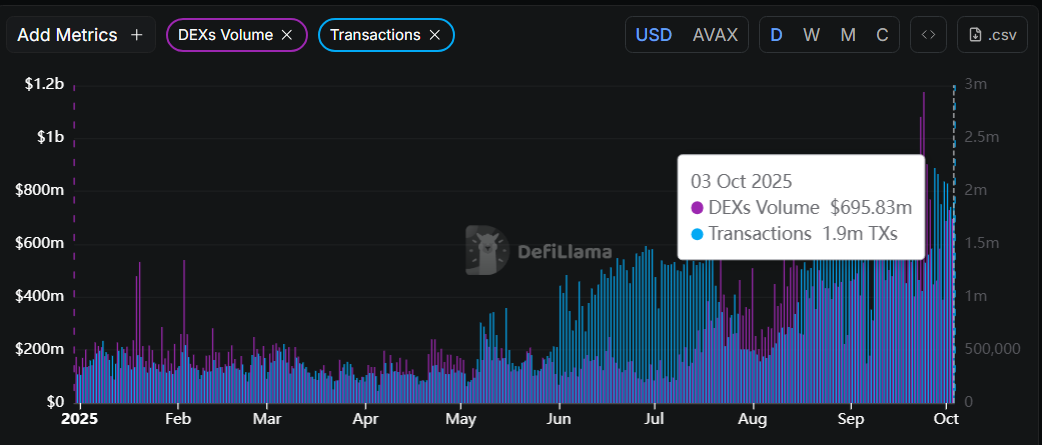Switch denomination to USD
Screen dimensions: 1042x445
655,35
